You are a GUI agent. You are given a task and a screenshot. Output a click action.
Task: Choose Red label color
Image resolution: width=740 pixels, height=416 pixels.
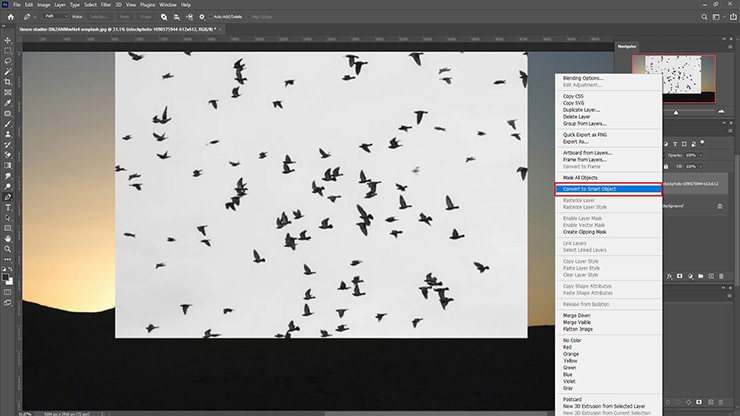point(567,347)
